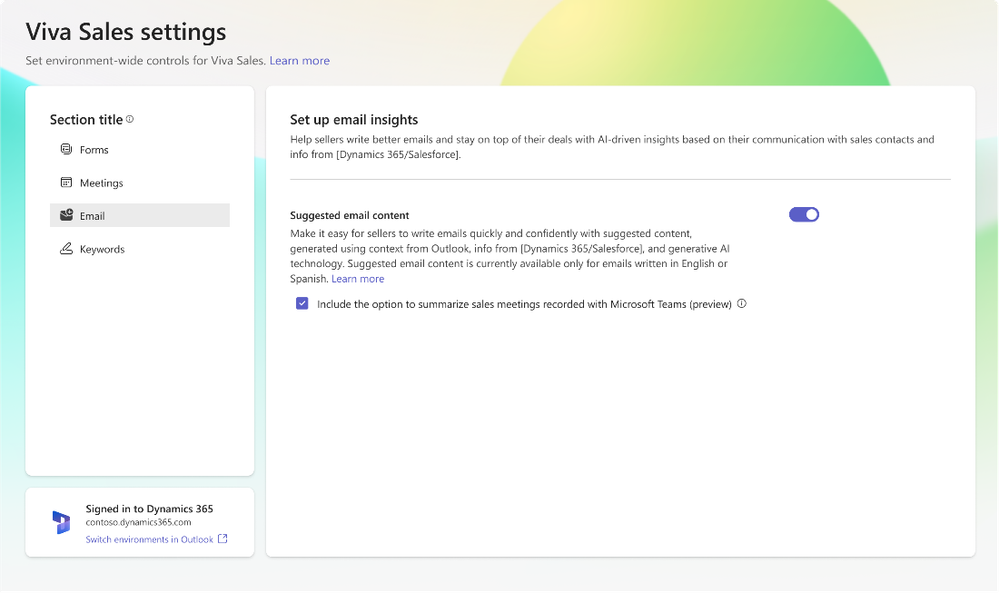This screenshot has height=593, width=999.
Task: Click info icon after Microsoft Teams (preview)
Action: pyautogui.click(x=742, y=304)
